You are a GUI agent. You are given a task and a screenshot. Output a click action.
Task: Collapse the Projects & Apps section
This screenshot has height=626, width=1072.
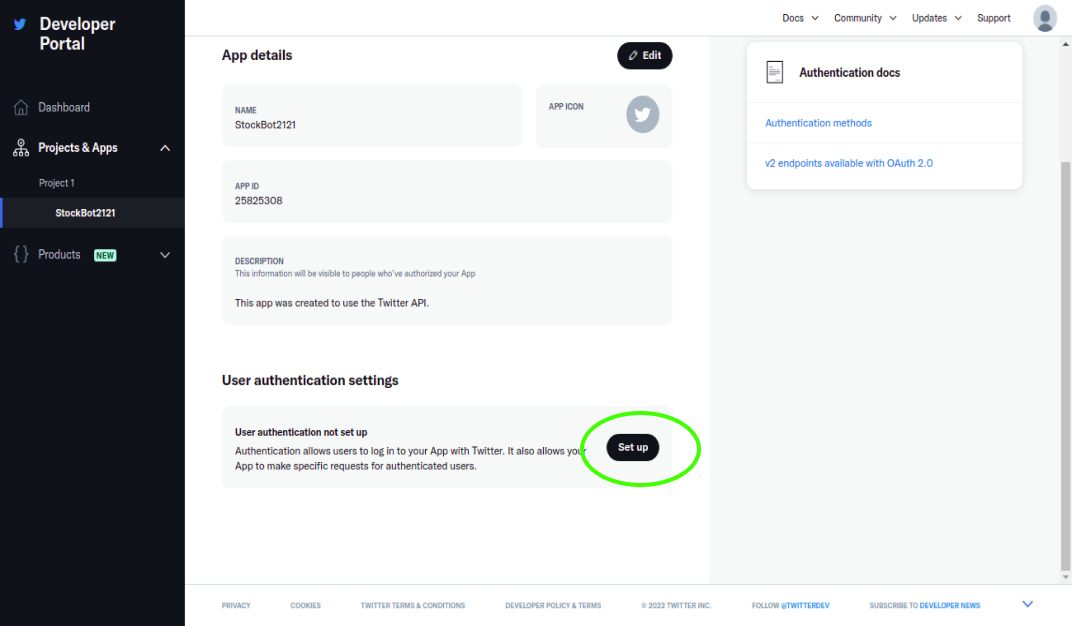[x=165, y=148]
